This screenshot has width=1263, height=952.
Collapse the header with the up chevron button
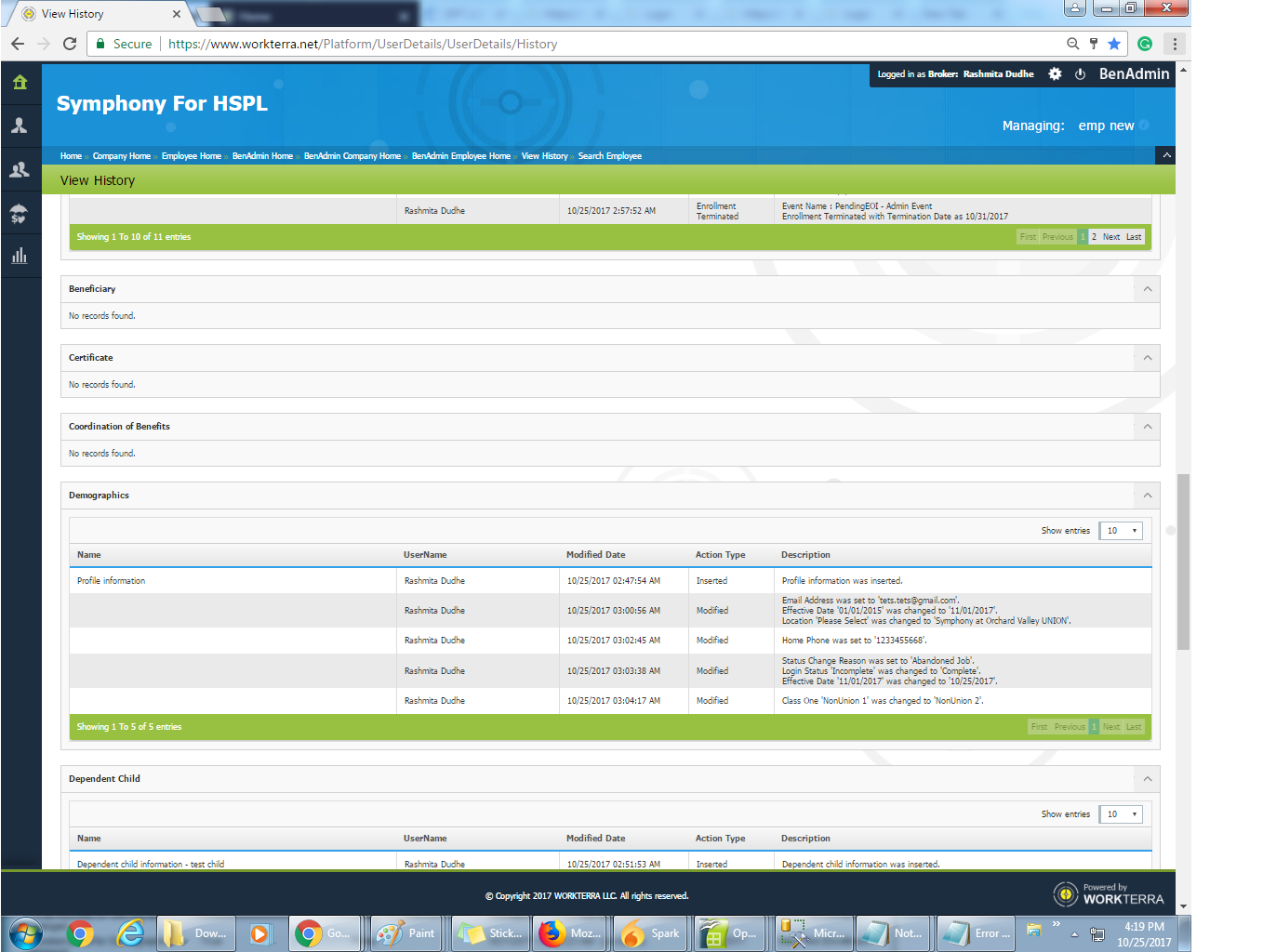pyautogui.click(x=1165, y=155)
